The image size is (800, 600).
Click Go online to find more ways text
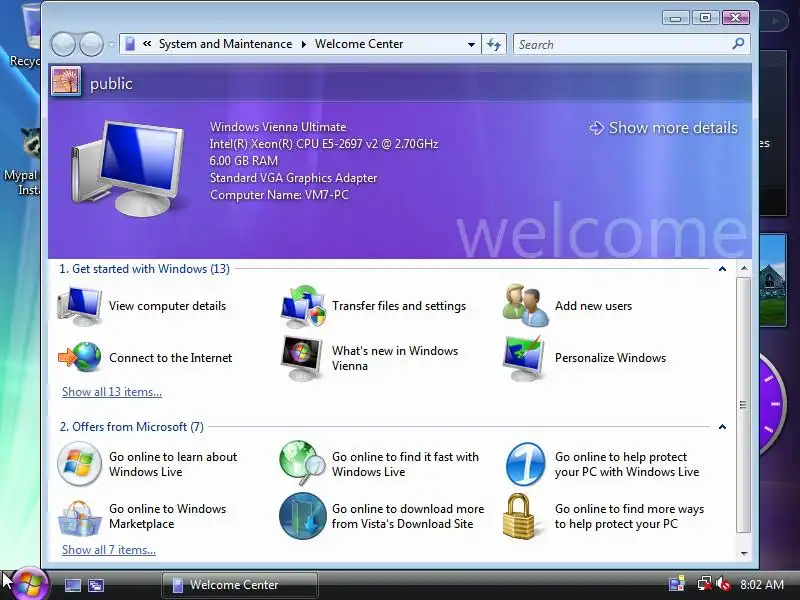(x=629, y=516)
